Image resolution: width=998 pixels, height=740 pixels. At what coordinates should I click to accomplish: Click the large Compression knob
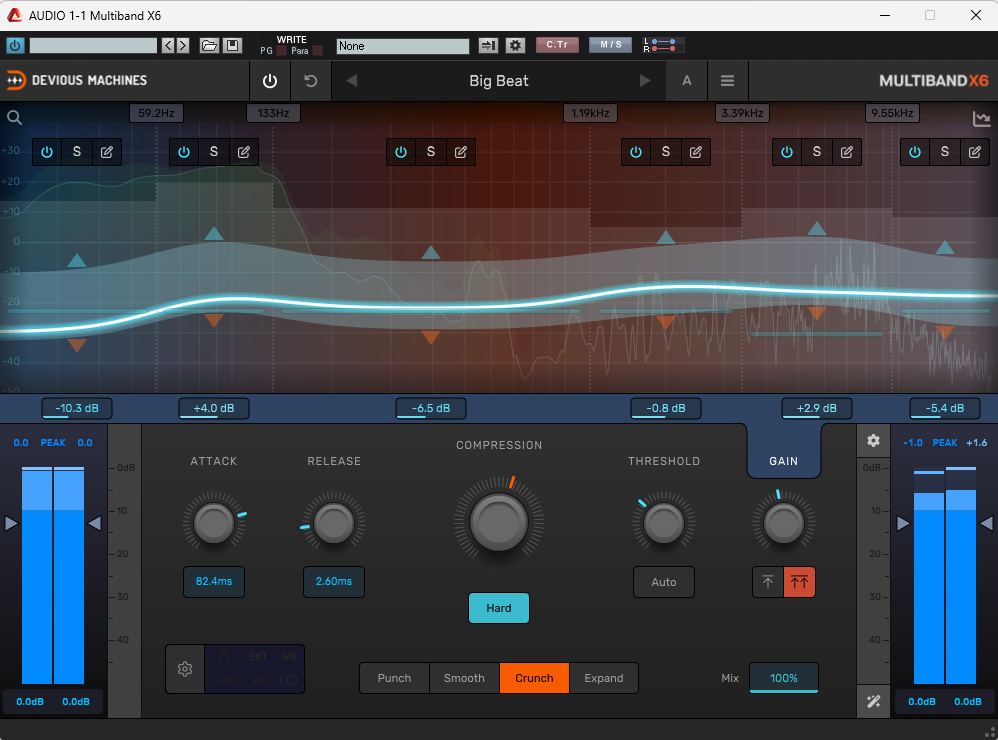tap(498, 522)
